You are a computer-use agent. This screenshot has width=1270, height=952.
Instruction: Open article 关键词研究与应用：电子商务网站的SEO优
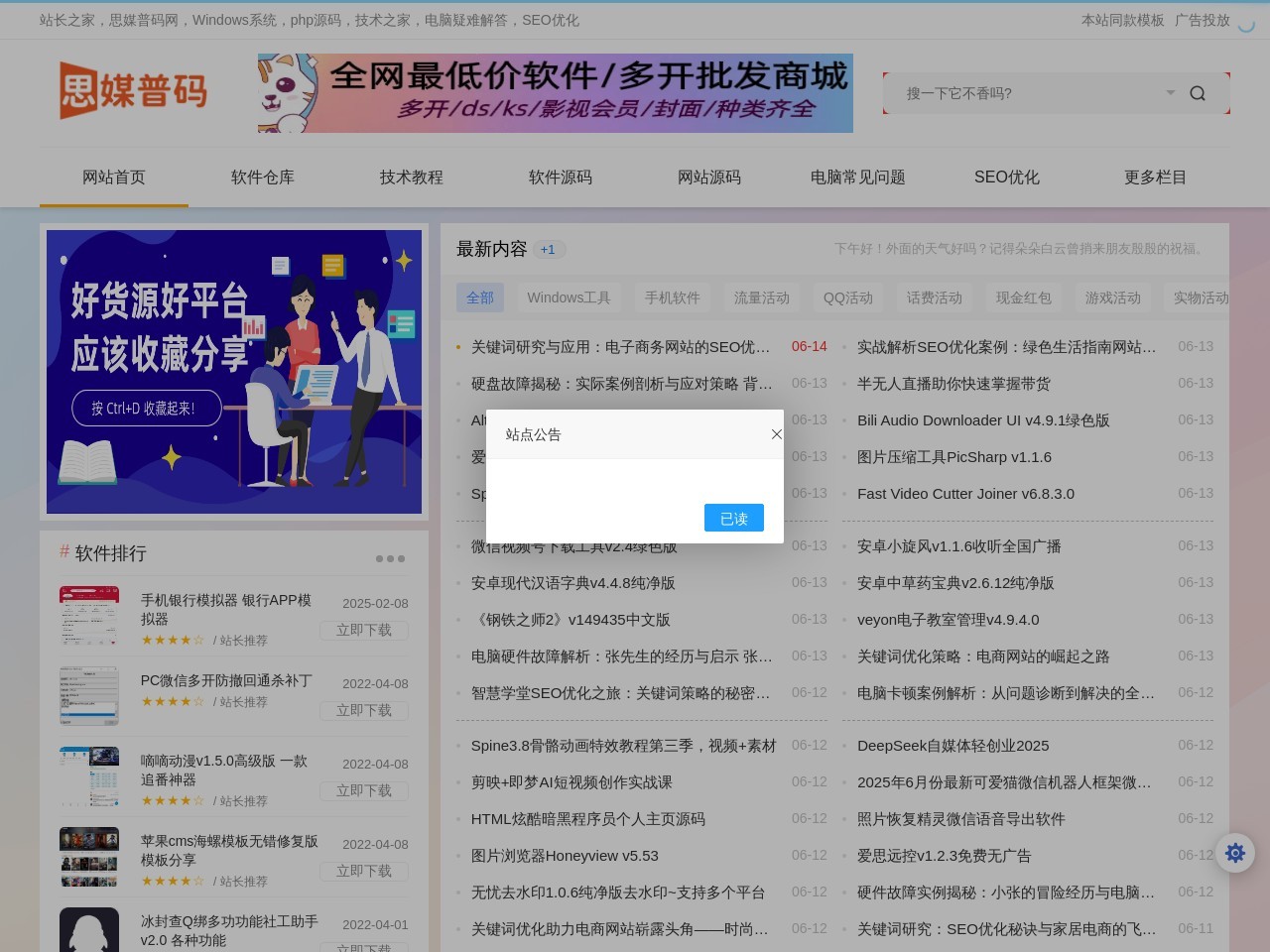[620, 347]
